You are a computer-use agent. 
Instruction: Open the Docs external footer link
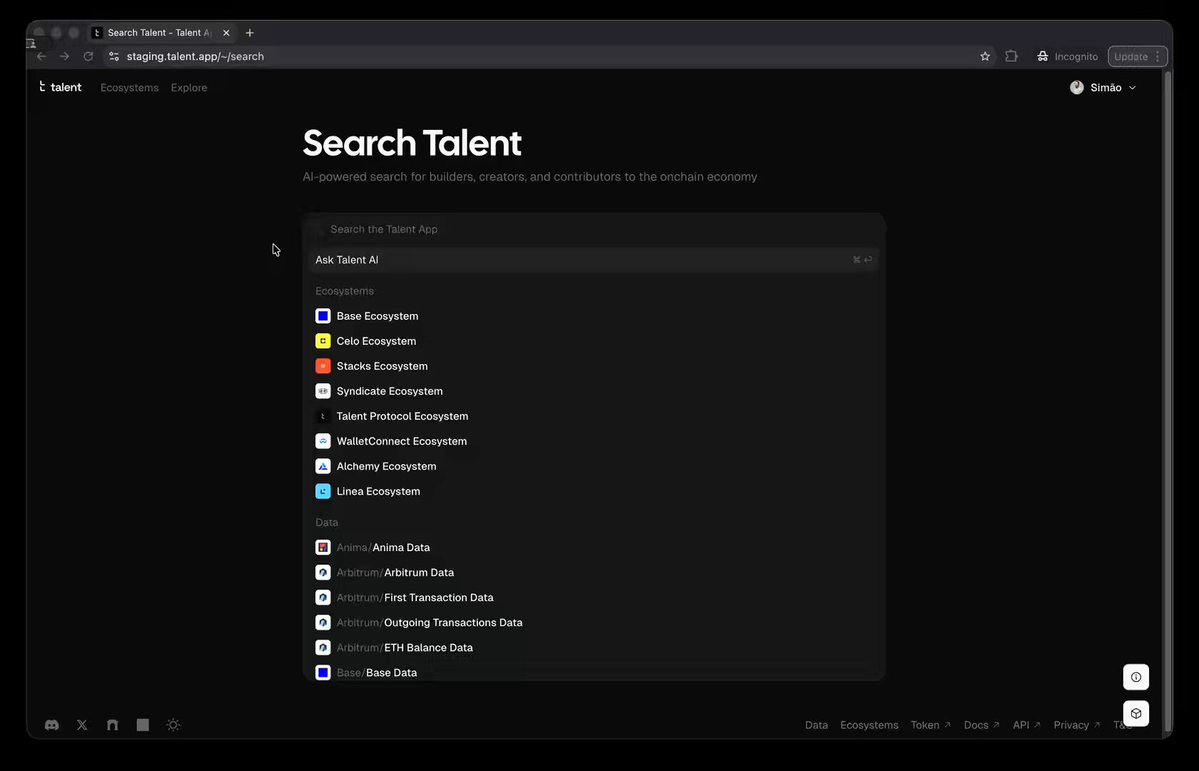coord(982,725)
